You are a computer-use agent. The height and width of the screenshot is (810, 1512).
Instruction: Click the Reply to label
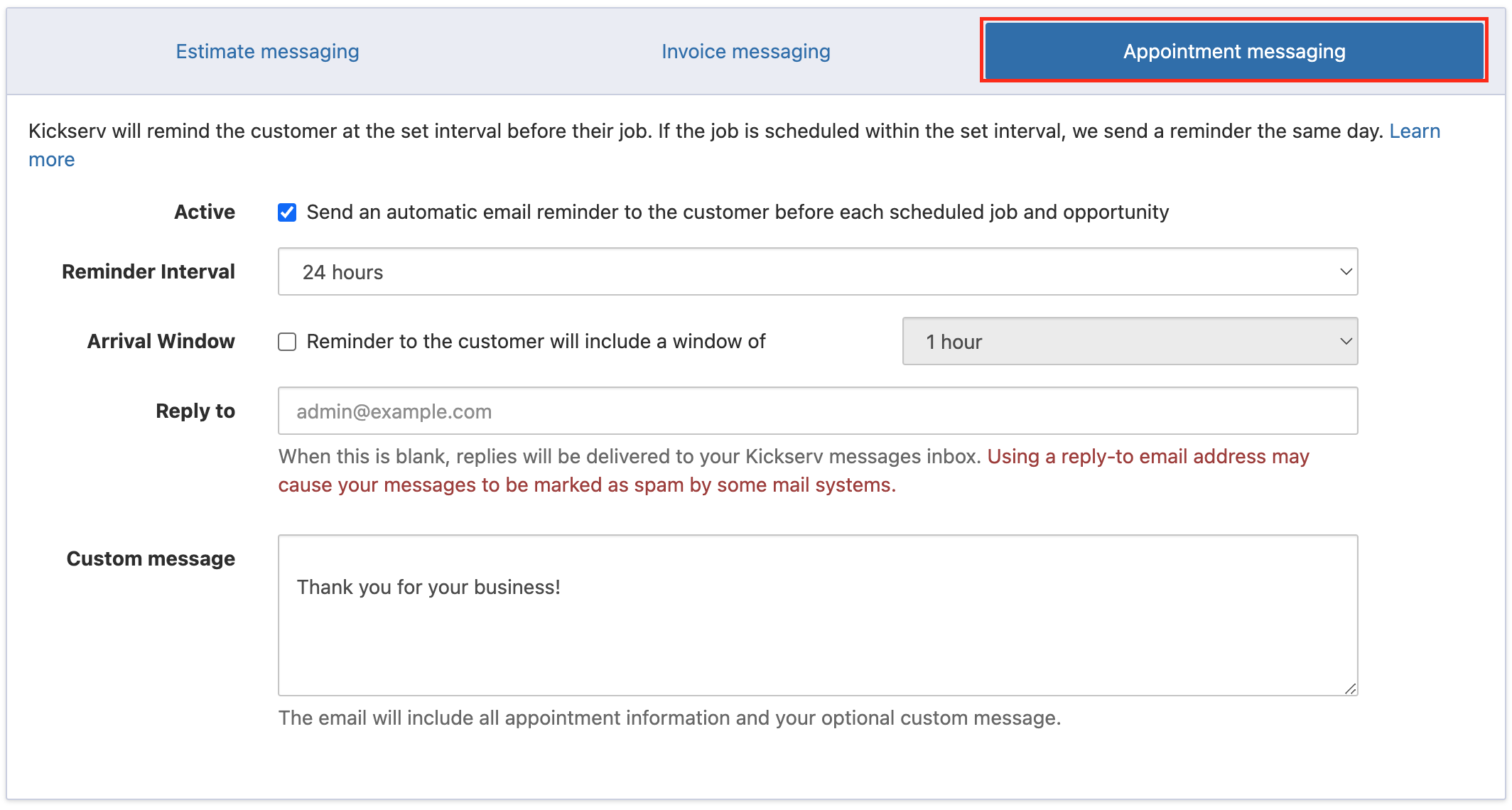point(195,411)
